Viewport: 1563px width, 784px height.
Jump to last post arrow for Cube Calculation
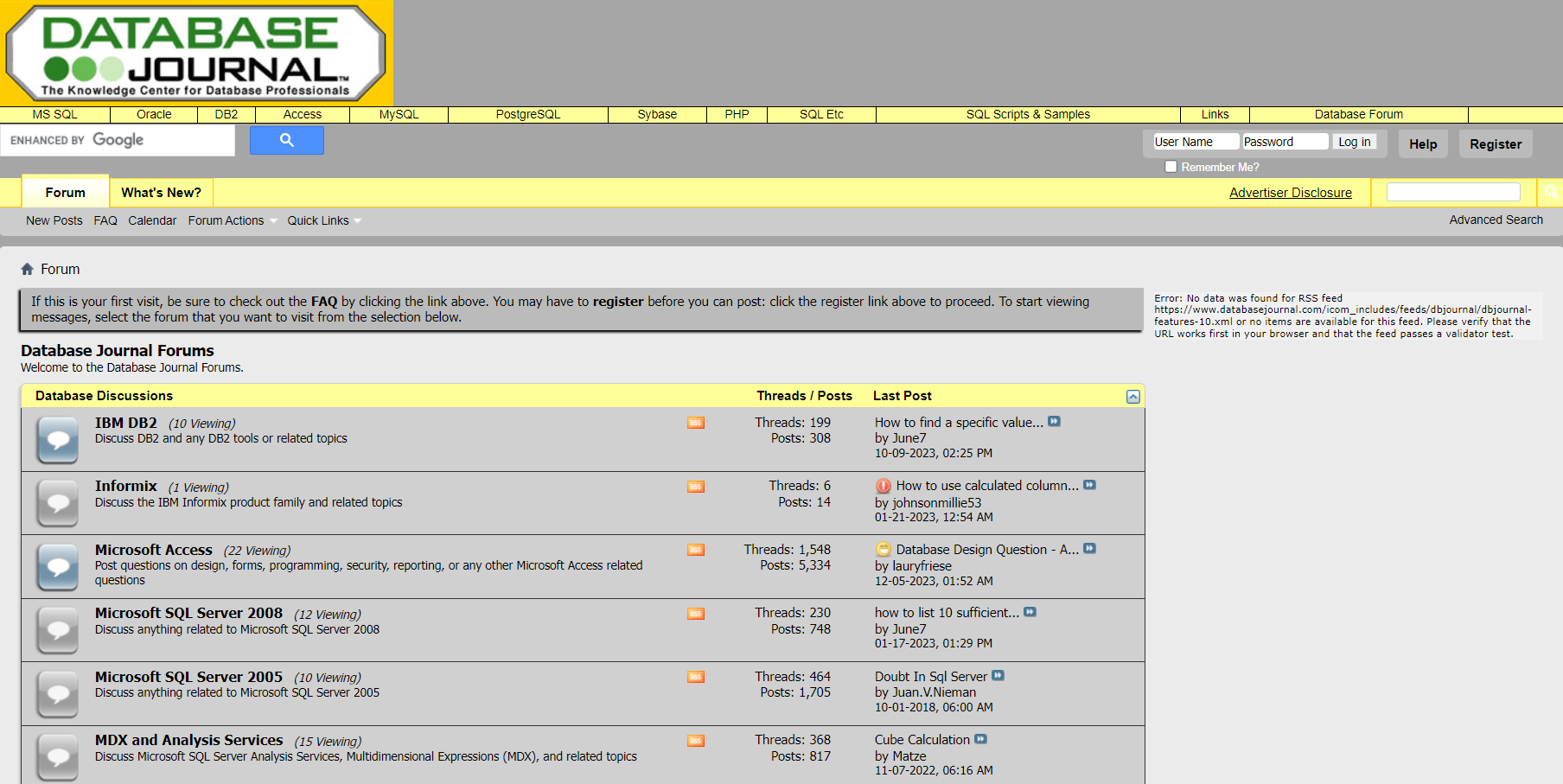click(x=980, y=739)
